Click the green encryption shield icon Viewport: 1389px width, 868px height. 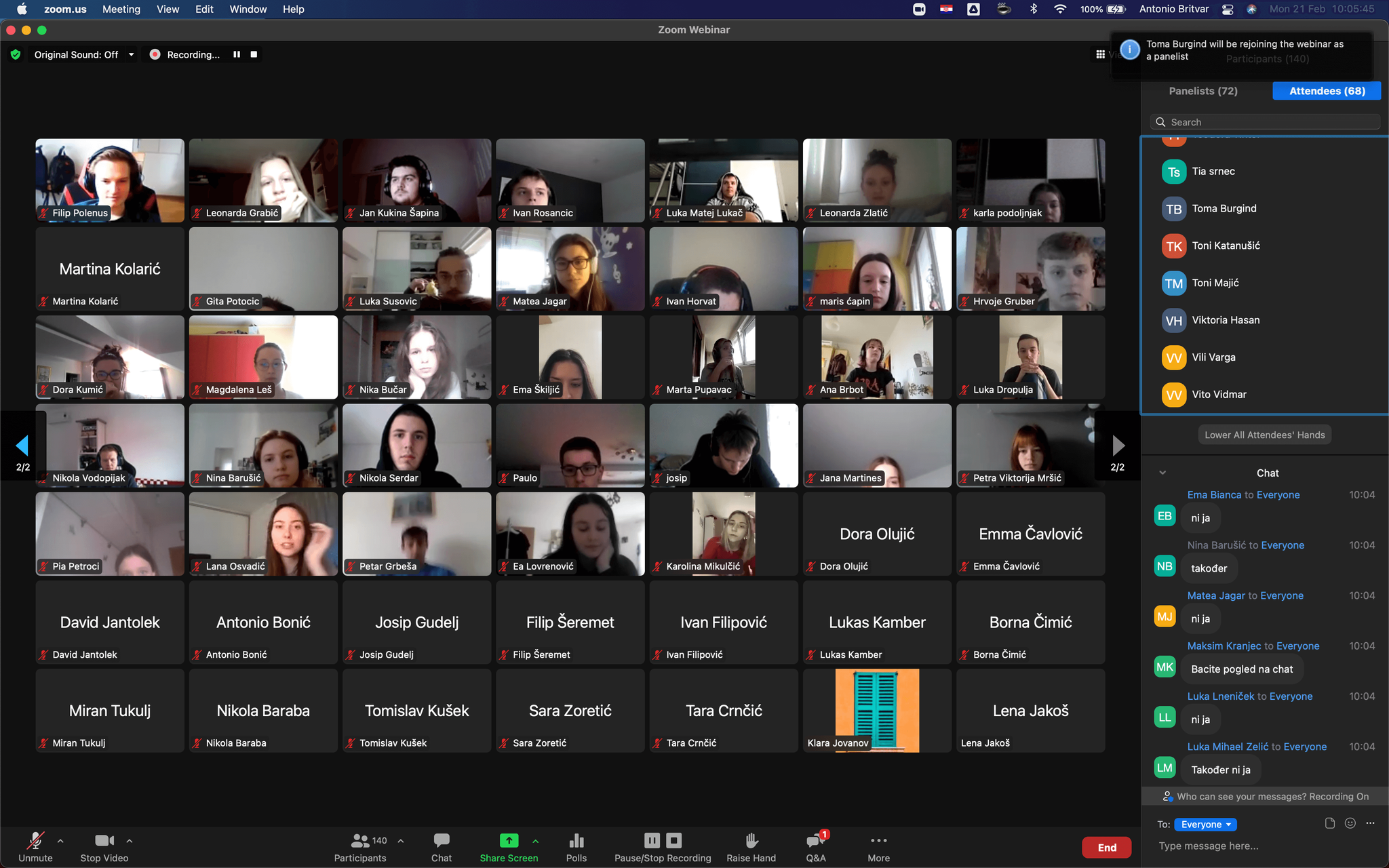[x=16, y=54]
